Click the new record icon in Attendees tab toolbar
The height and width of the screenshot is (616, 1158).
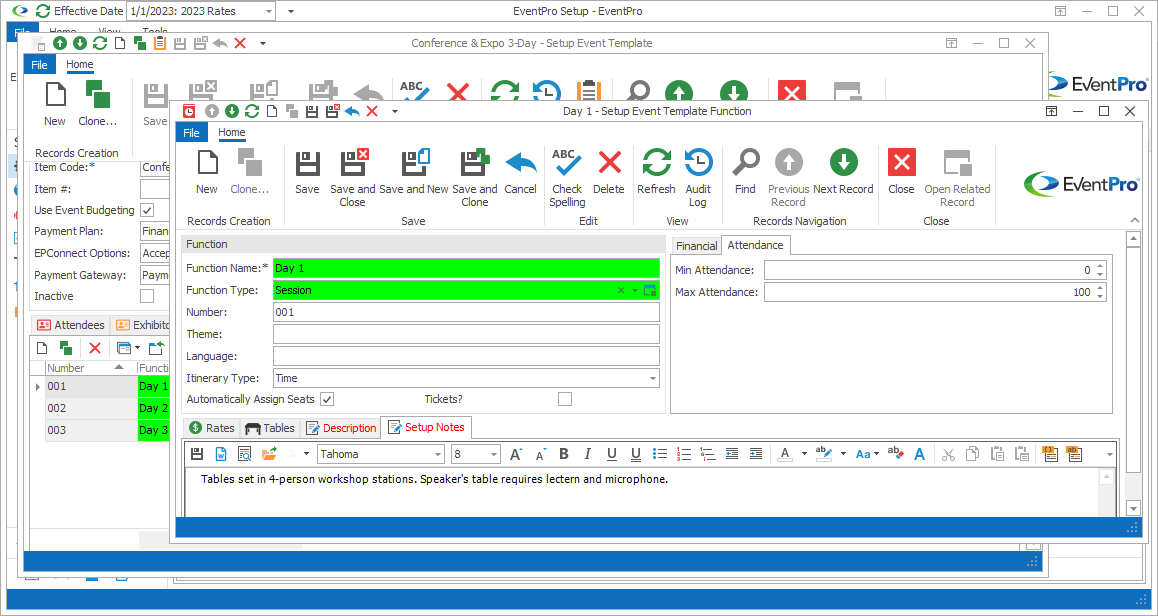coord(42,348)
